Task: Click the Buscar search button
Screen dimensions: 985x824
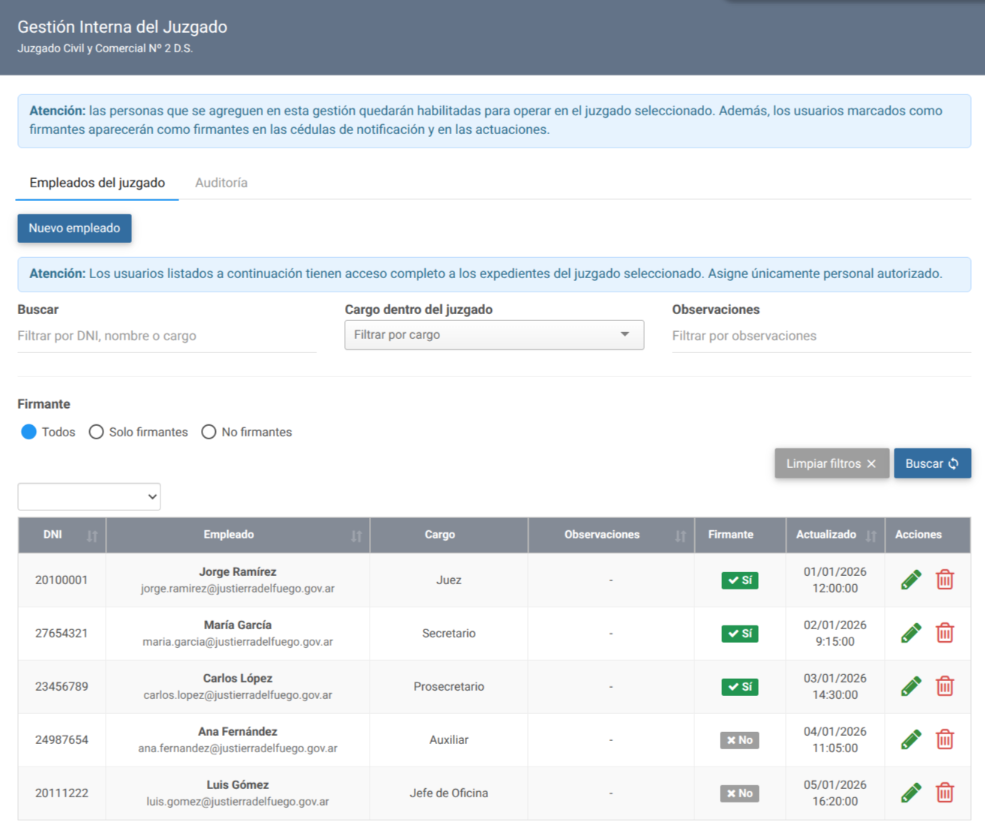Action: (x=932, y=463)
